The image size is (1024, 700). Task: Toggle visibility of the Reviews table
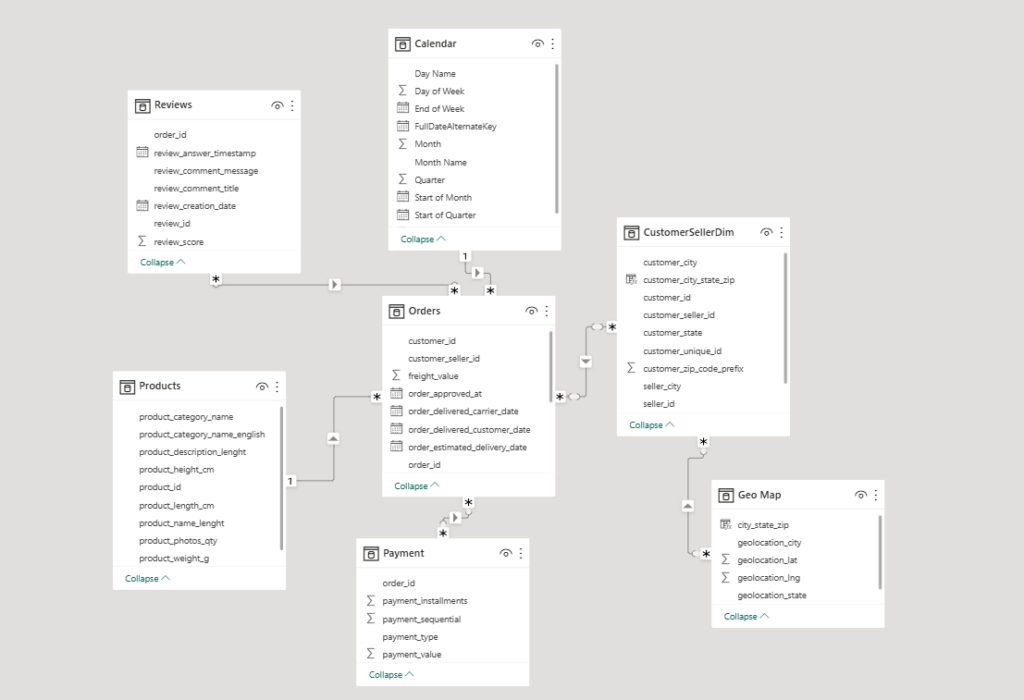pos(276,104)
